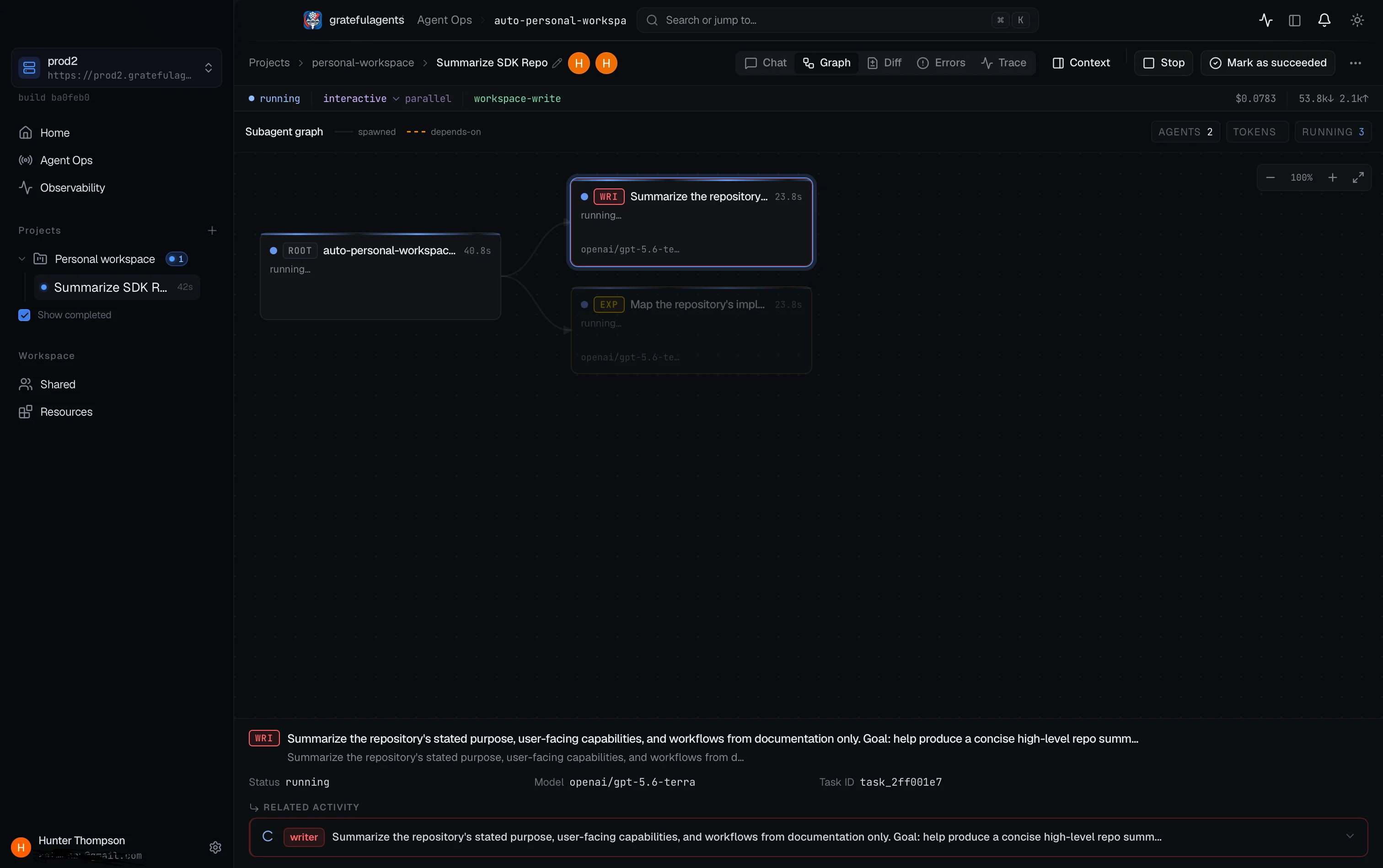Switch to the Chat tab

[765, 63]
